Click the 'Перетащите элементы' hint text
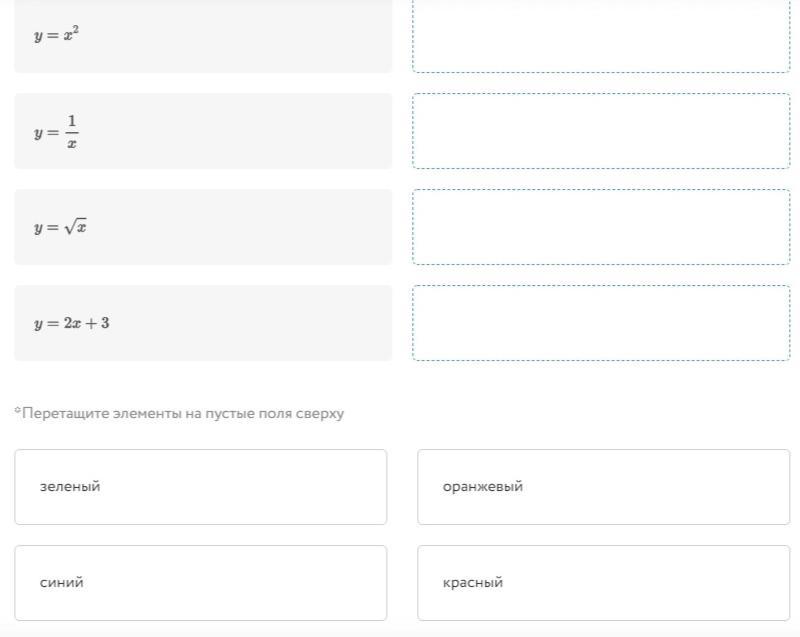The image size is (800, 637). coord(179,413)
